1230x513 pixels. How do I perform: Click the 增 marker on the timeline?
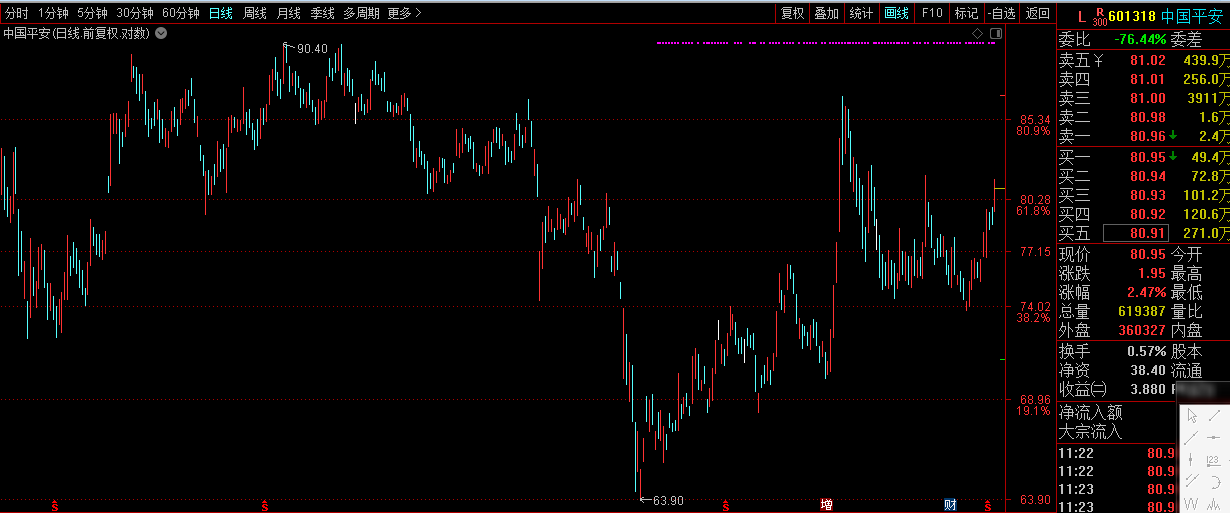827,504
